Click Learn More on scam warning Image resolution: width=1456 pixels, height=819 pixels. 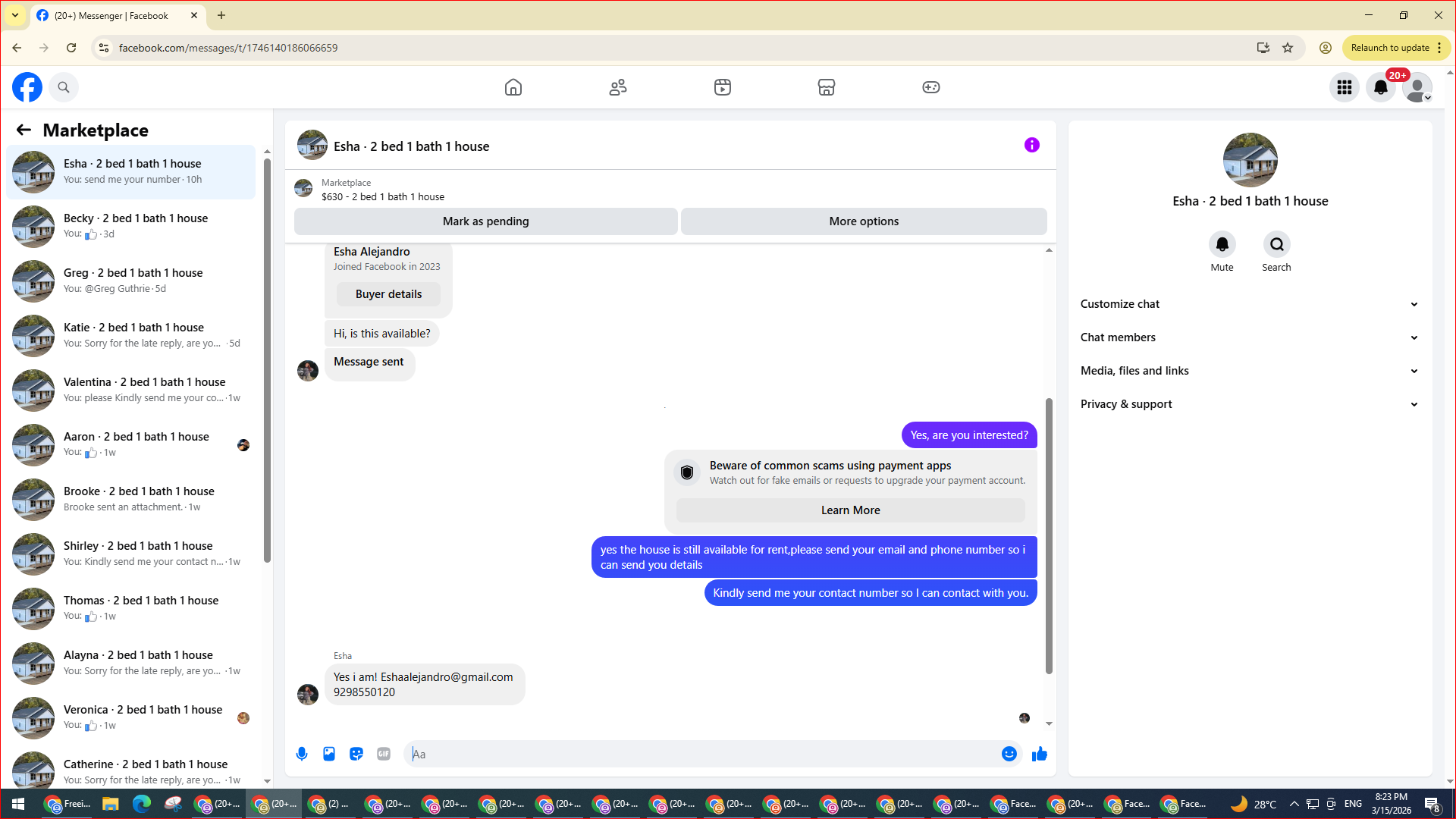click(x=851, y=510)
